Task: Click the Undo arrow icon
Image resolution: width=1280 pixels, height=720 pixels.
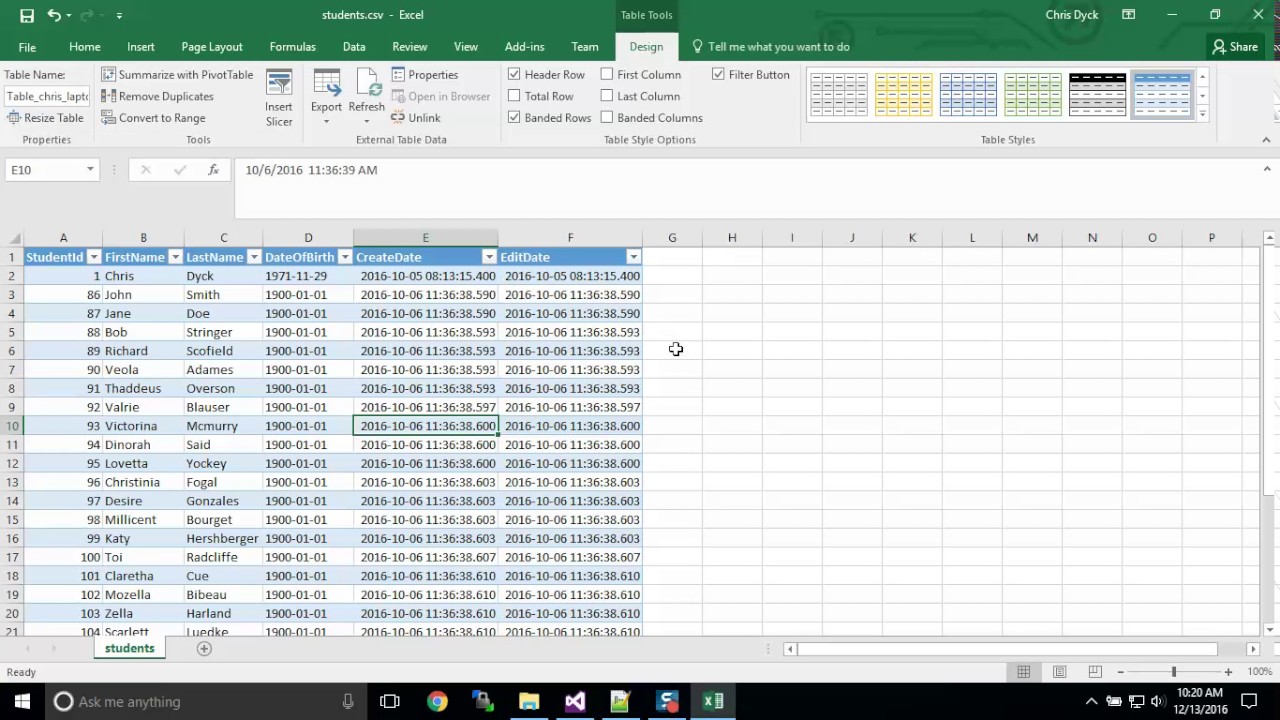Action: click(x=53, y=15)
